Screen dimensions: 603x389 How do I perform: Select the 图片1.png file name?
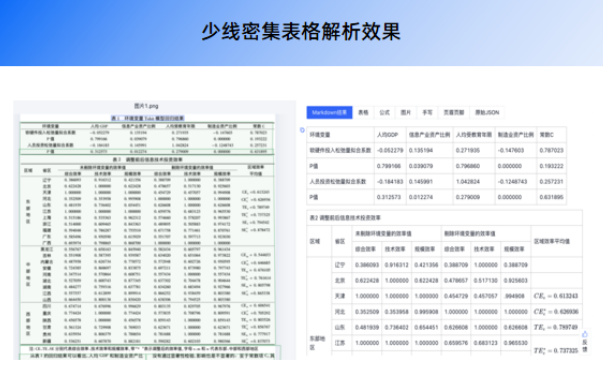[146, 106]
